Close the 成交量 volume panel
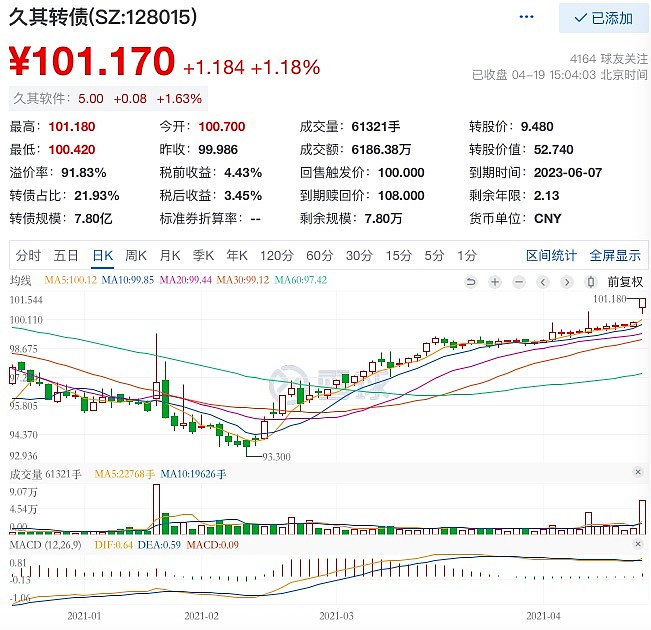This screenshot has height=630, width=651. 638,472
